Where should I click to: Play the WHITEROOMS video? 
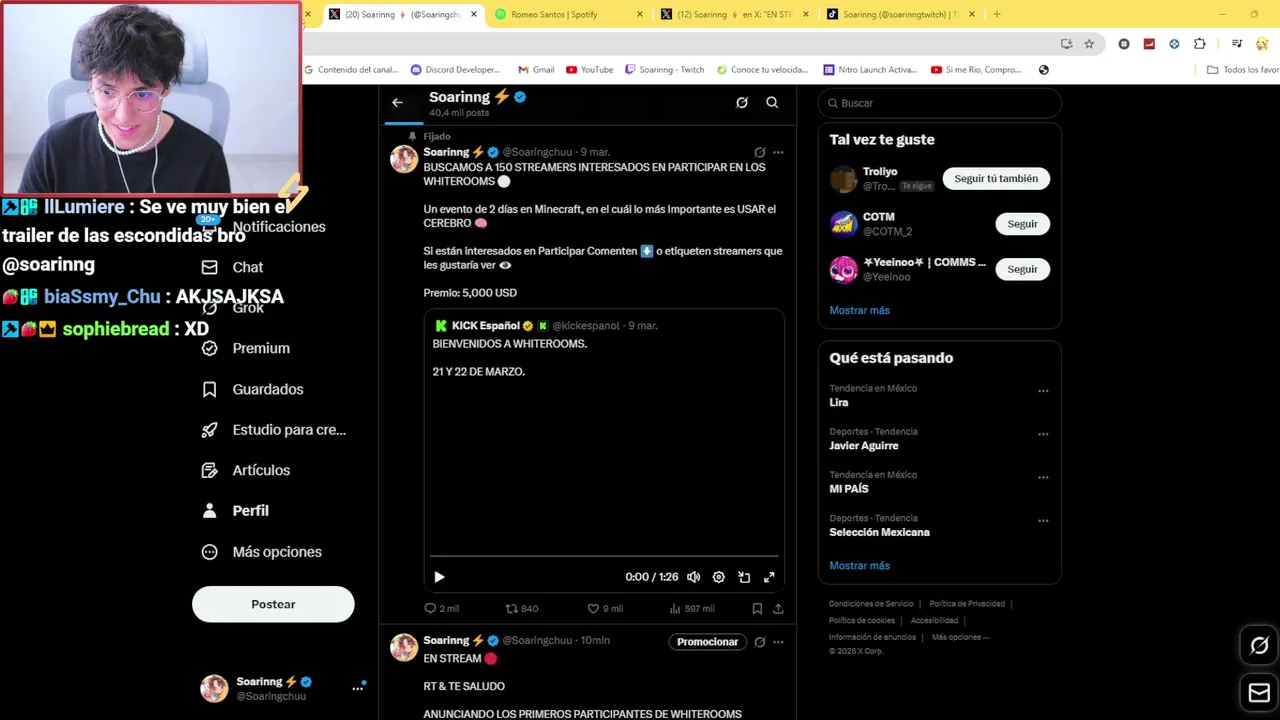(439, 577)
